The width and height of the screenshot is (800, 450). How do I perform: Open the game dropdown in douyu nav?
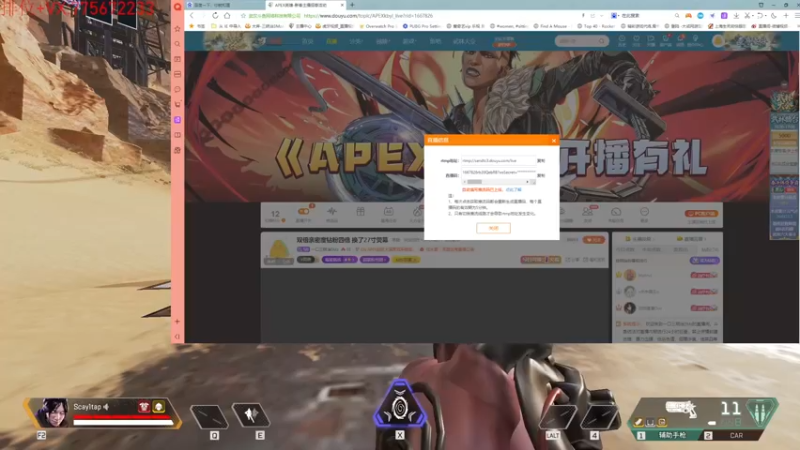tap(409, 41)
